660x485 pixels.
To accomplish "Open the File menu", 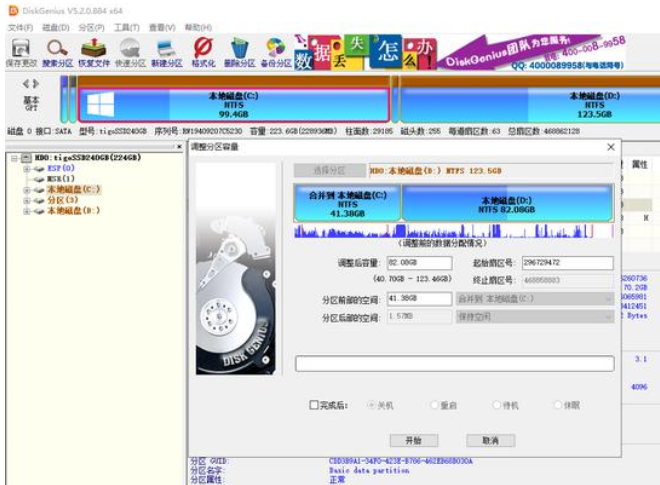I will pyautogui.click(x=20, y=27).
